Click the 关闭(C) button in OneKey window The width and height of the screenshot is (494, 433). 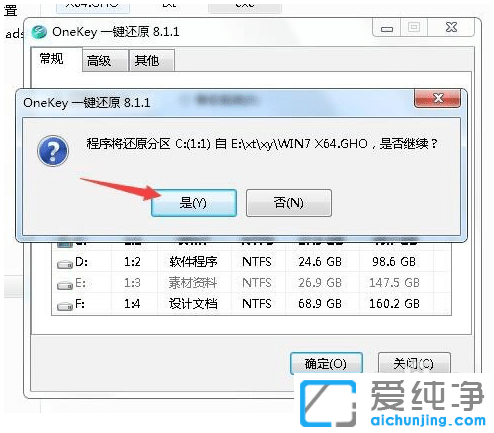pos(414,363)
